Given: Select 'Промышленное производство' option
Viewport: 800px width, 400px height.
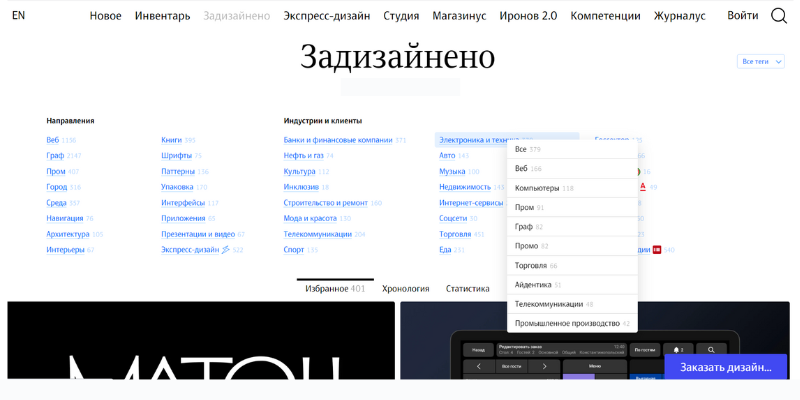Looking at the screenshot, I should pyautogui.click(x=567, y=324).
